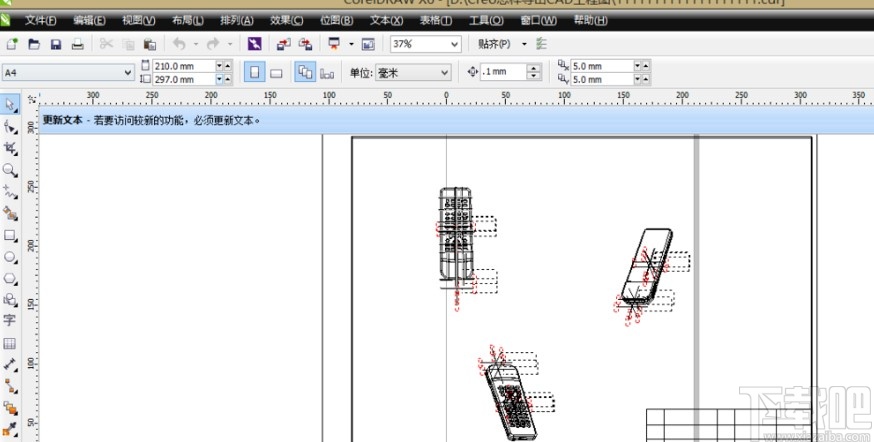Expand the application launcher dropdown arrow

coord(351,44)
